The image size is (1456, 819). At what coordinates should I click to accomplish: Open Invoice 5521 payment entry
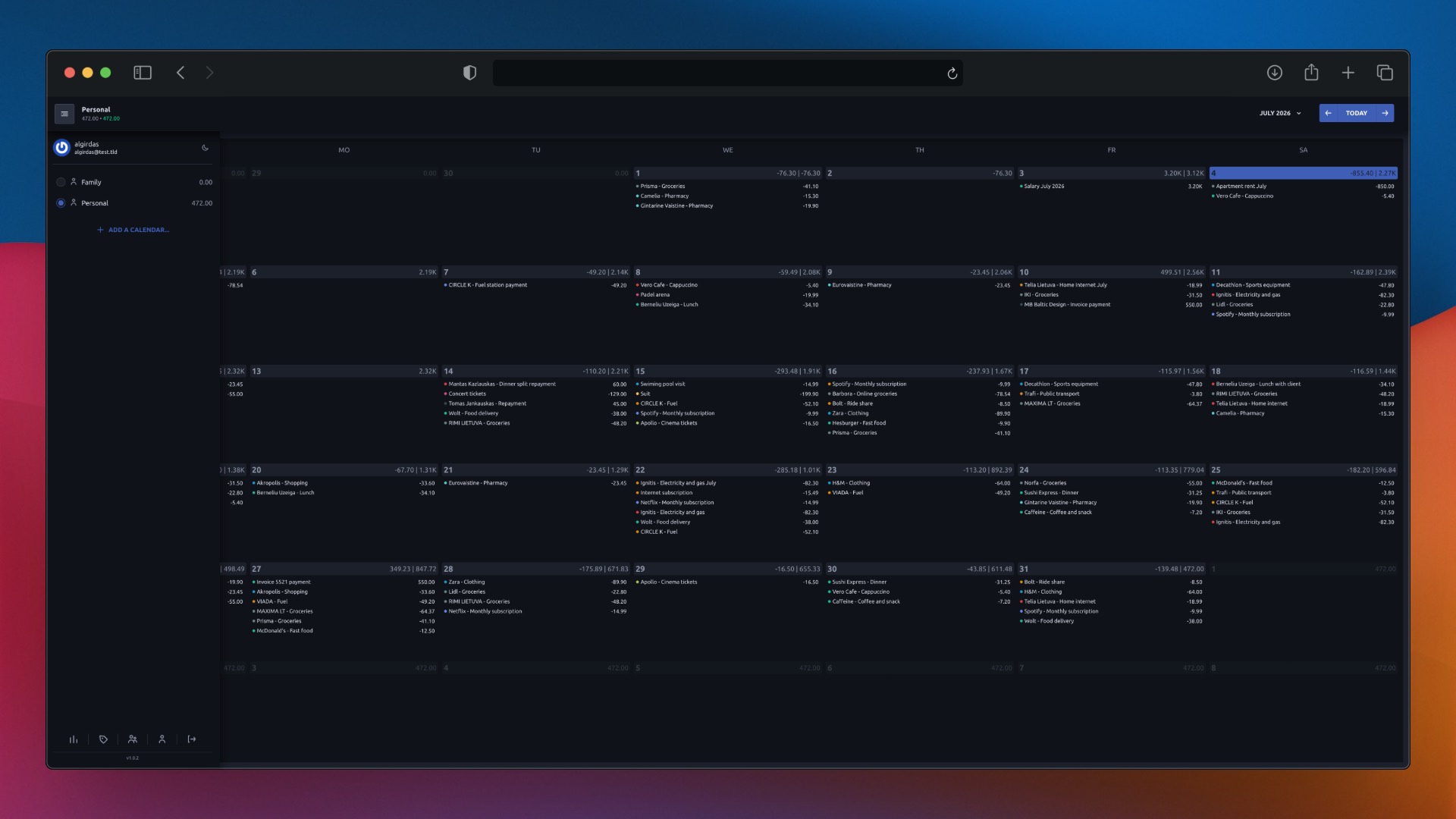click(x=344, y=582)
